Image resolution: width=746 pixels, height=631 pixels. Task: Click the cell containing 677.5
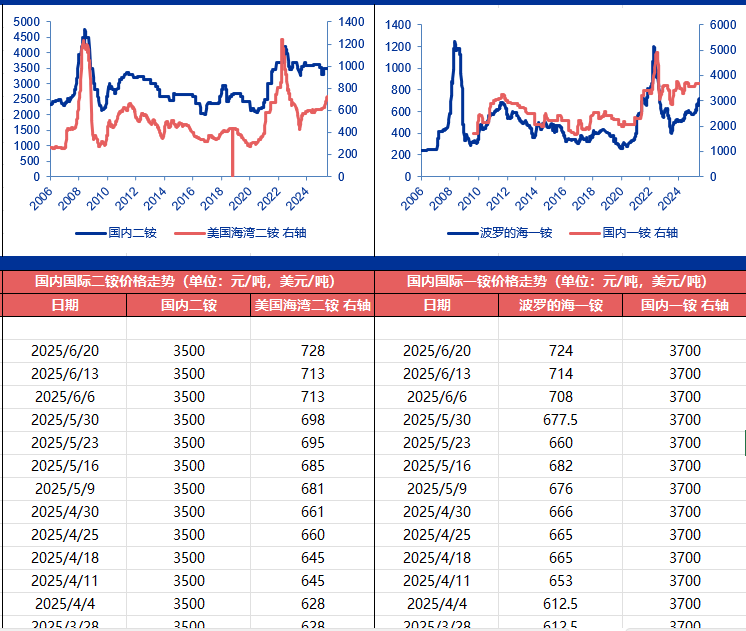coord(561,419)
